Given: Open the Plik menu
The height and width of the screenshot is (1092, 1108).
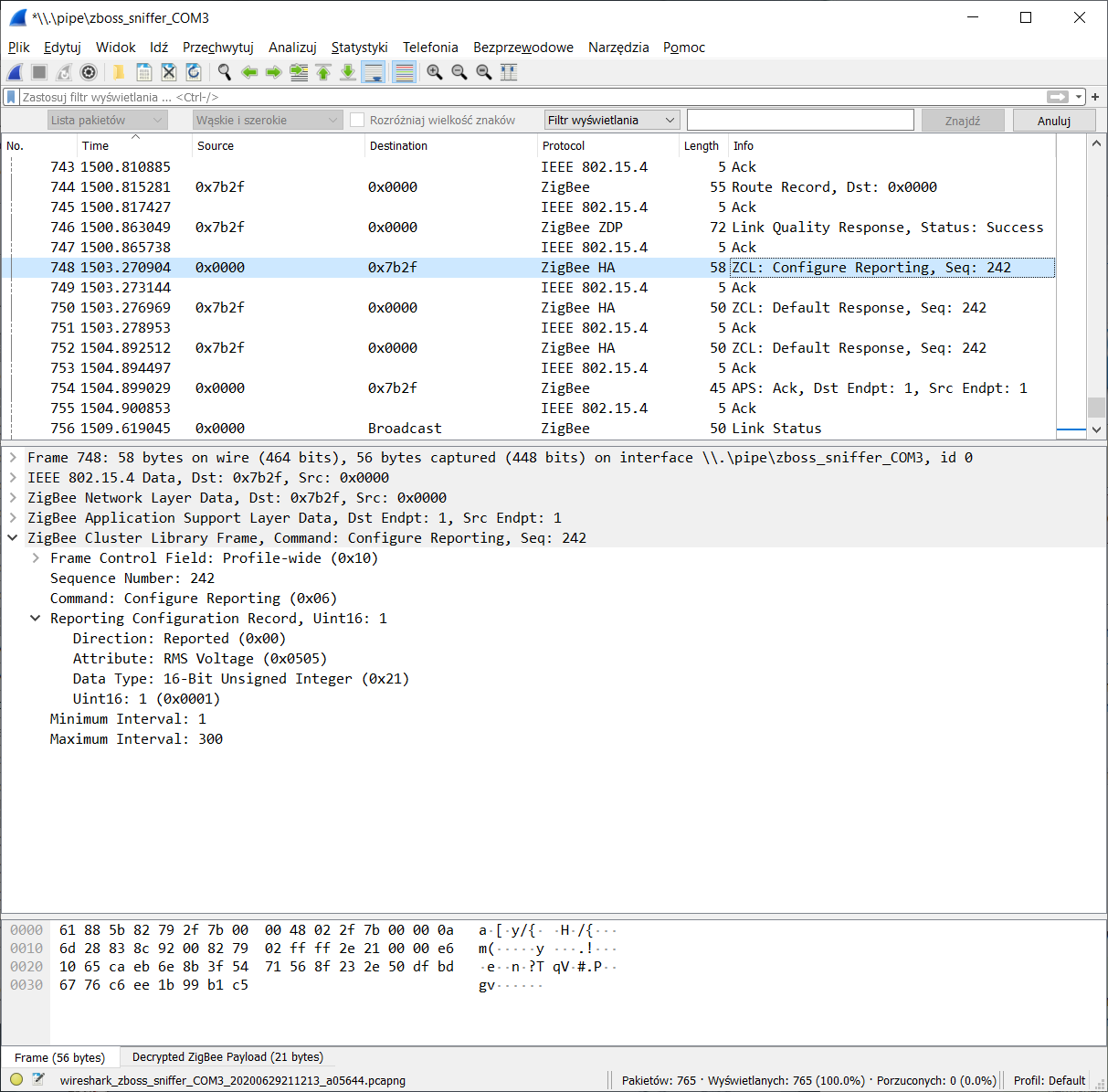Looking at the screenshot, I should (19, 48).
